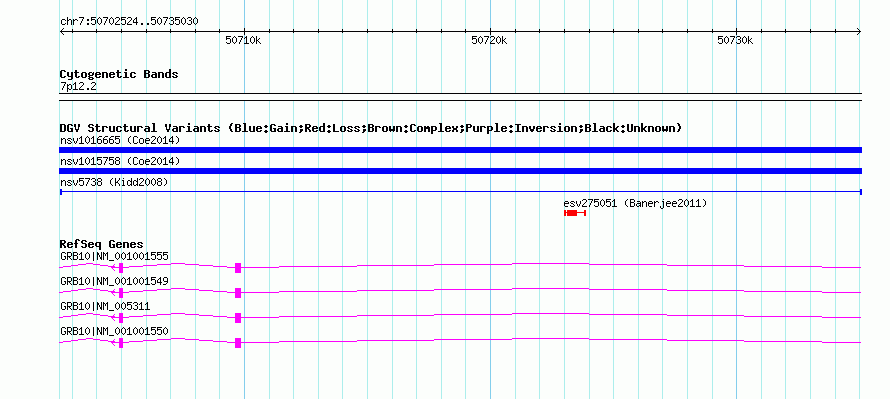Click the blue gain bar for nsv1015758
This screenshot has height=399, width=890.
[x=460, y=171]
